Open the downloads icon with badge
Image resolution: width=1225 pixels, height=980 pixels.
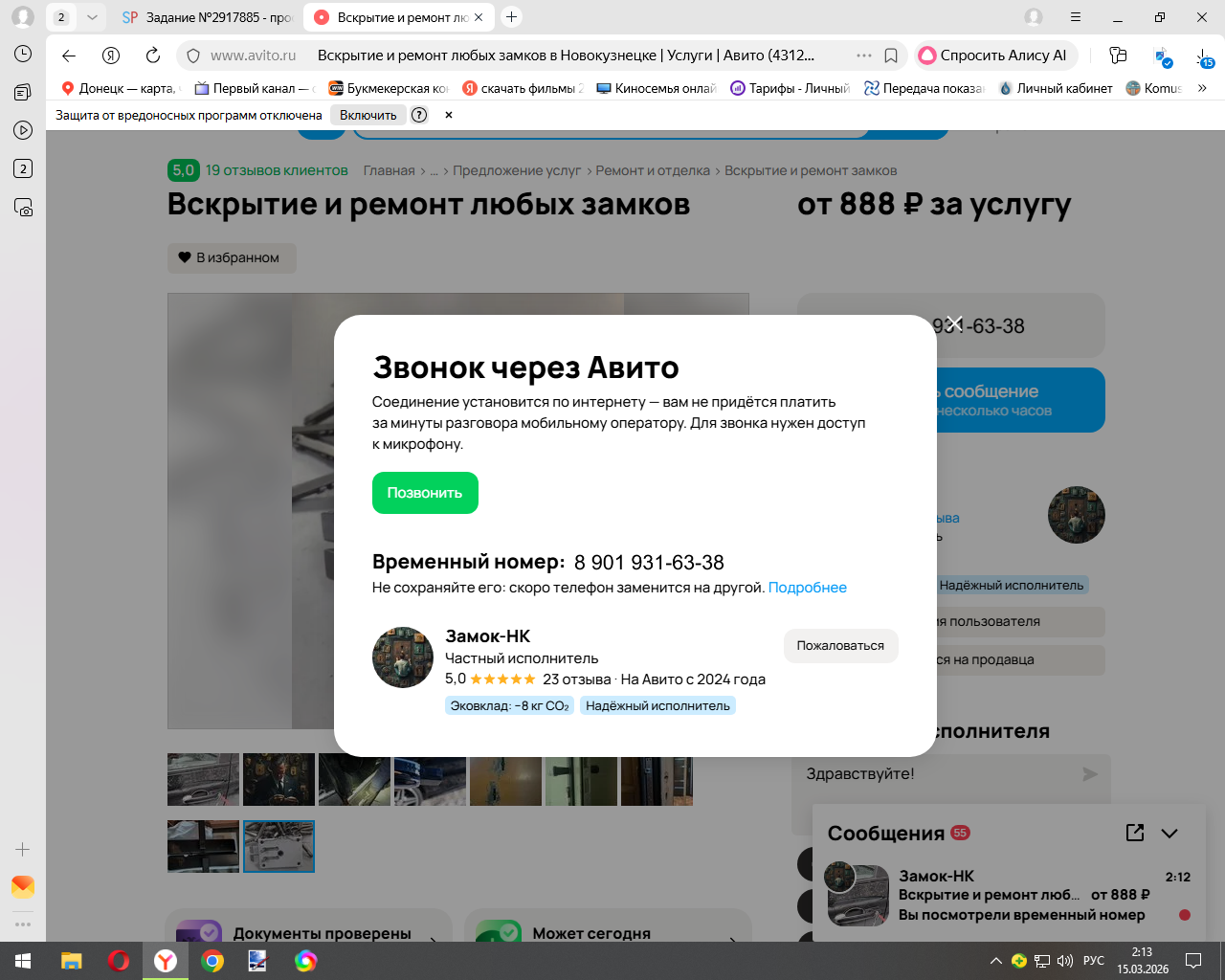point(1204,57)
